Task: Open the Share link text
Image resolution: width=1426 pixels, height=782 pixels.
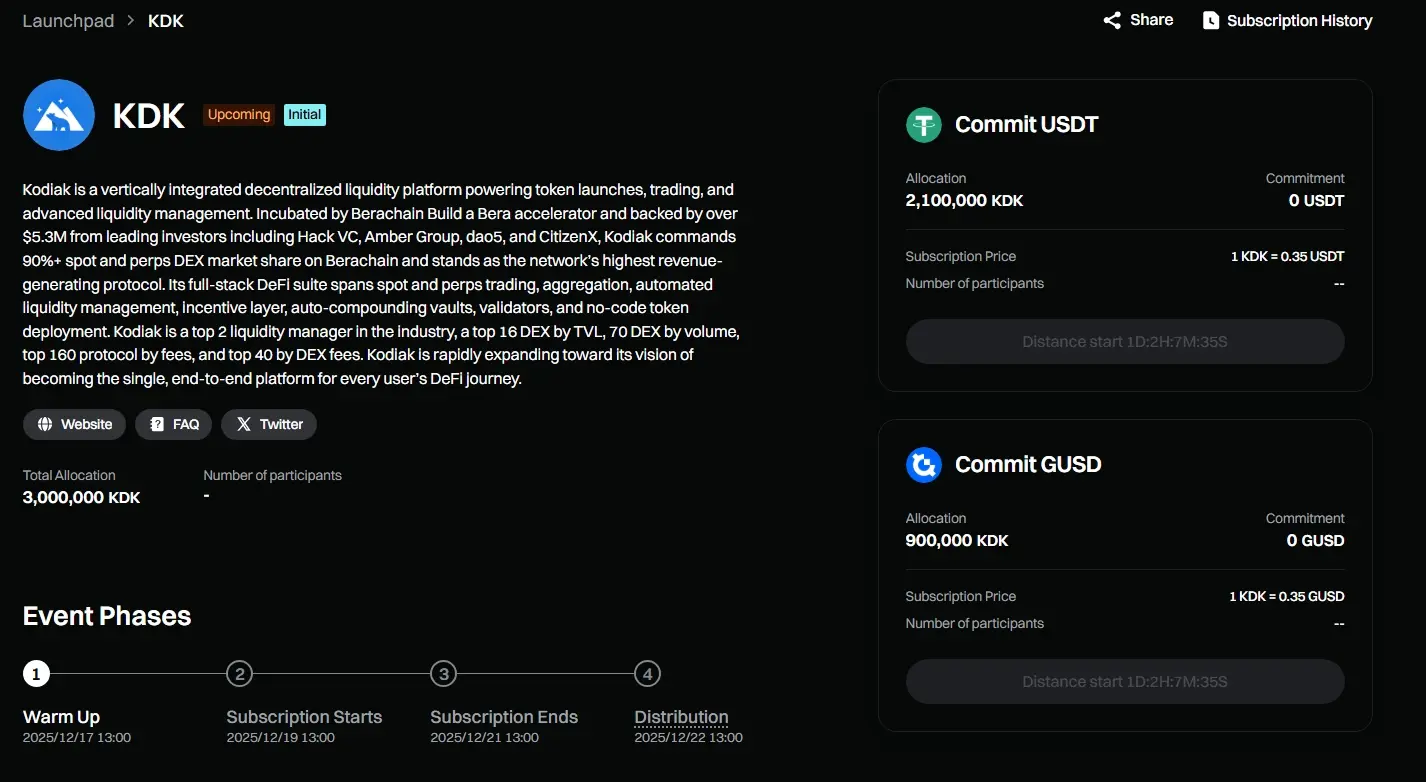Action: click(1152, 20)
